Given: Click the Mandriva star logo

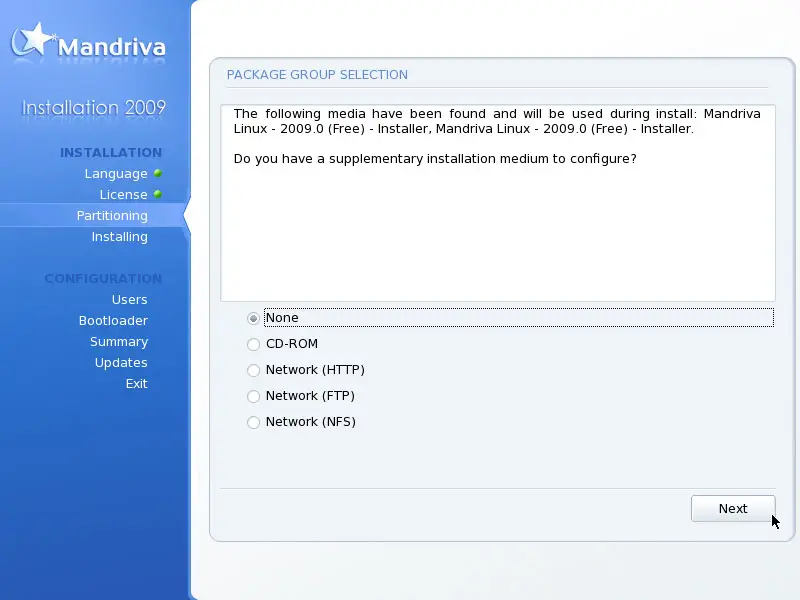Looking at the screenshot, I should tap(32, 41).
